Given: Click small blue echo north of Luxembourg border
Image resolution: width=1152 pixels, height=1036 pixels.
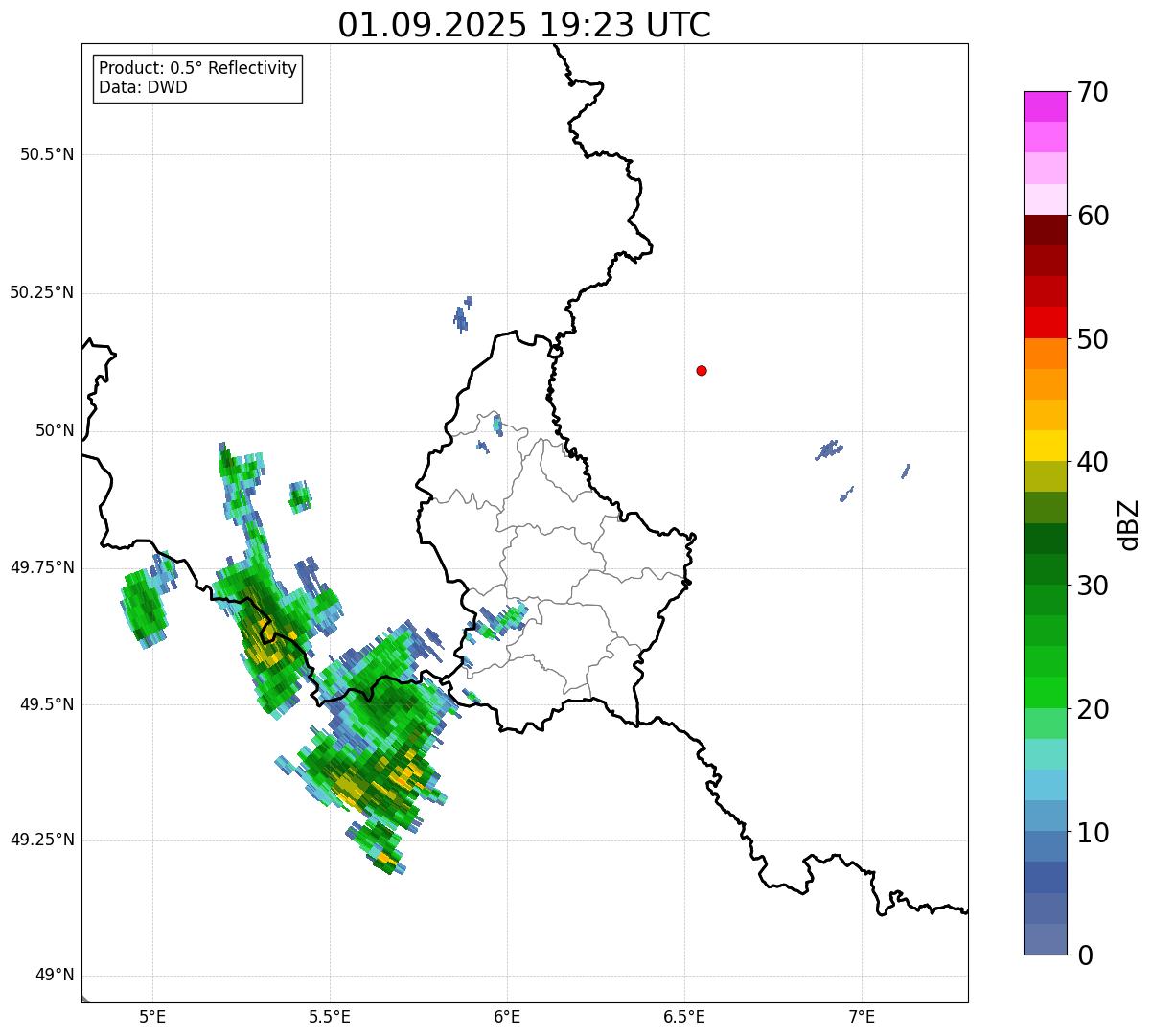Looking at the screenshot, I should point(463,313).
